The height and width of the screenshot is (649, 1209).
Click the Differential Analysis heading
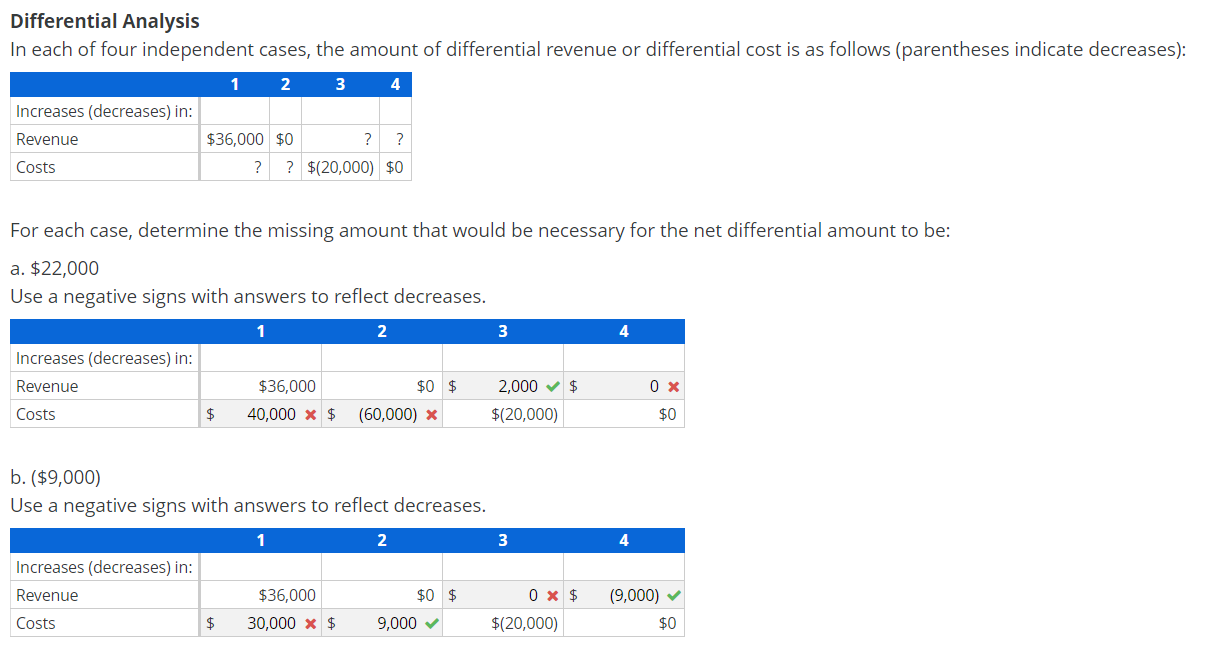tap(104, 20)
